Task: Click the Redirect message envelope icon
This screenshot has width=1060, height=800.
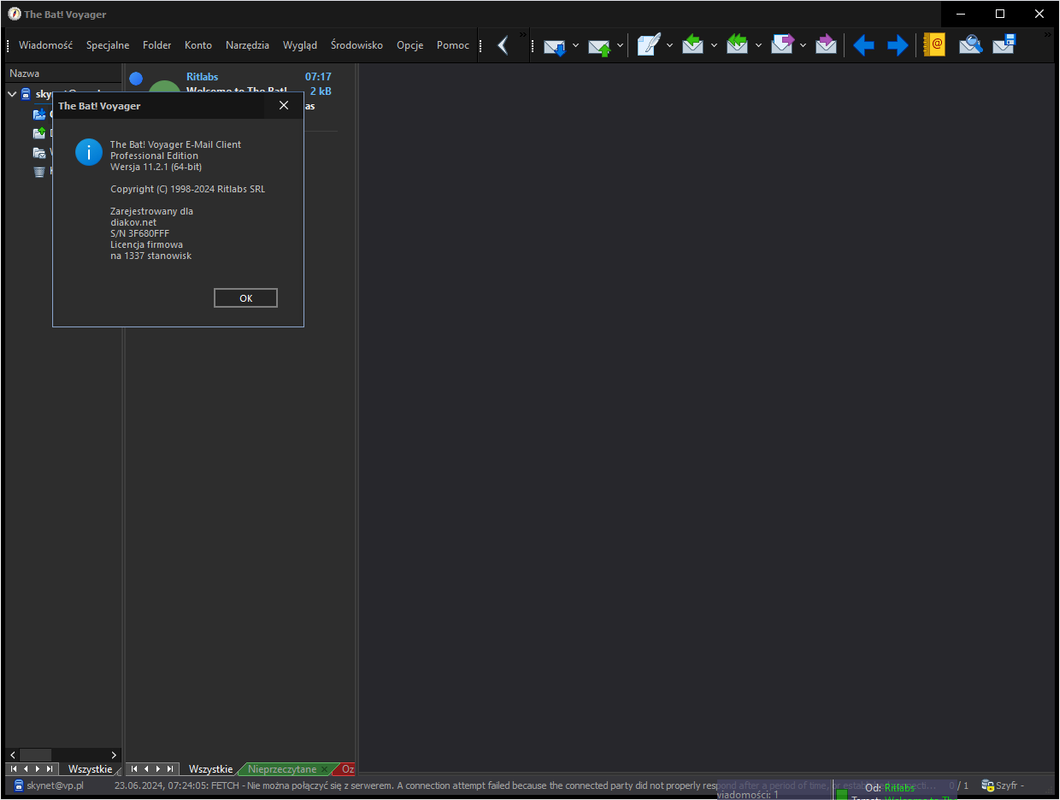Action: [x=825, y=45]
